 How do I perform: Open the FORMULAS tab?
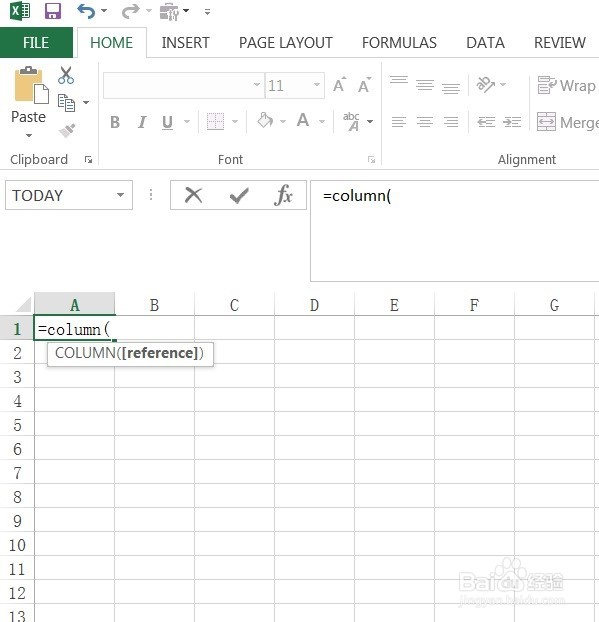point(399,42)
